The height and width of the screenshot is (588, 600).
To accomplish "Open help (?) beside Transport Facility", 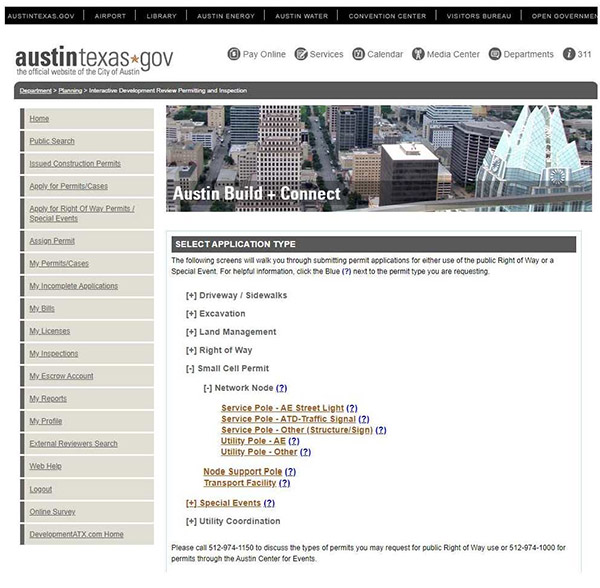I will (284, 483).
